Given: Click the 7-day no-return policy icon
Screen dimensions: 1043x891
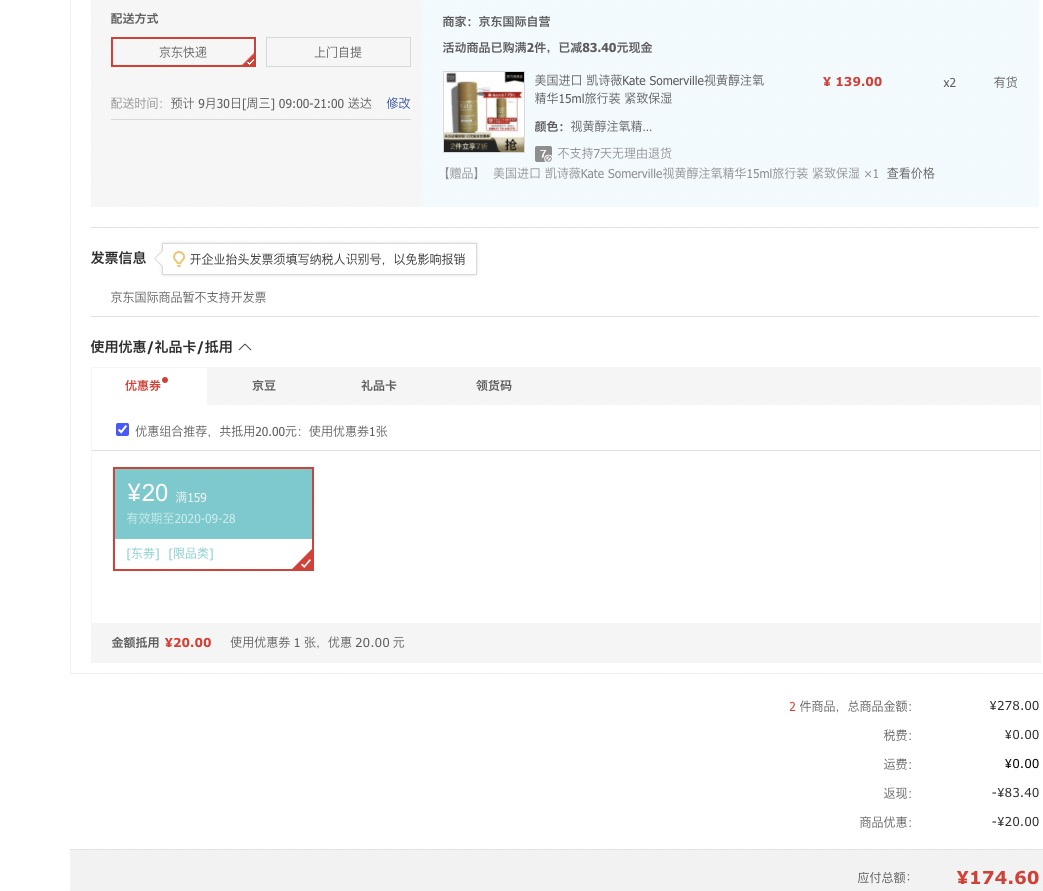Looking at the screenshot, I should pyautogui.click(x=543, y=154).
